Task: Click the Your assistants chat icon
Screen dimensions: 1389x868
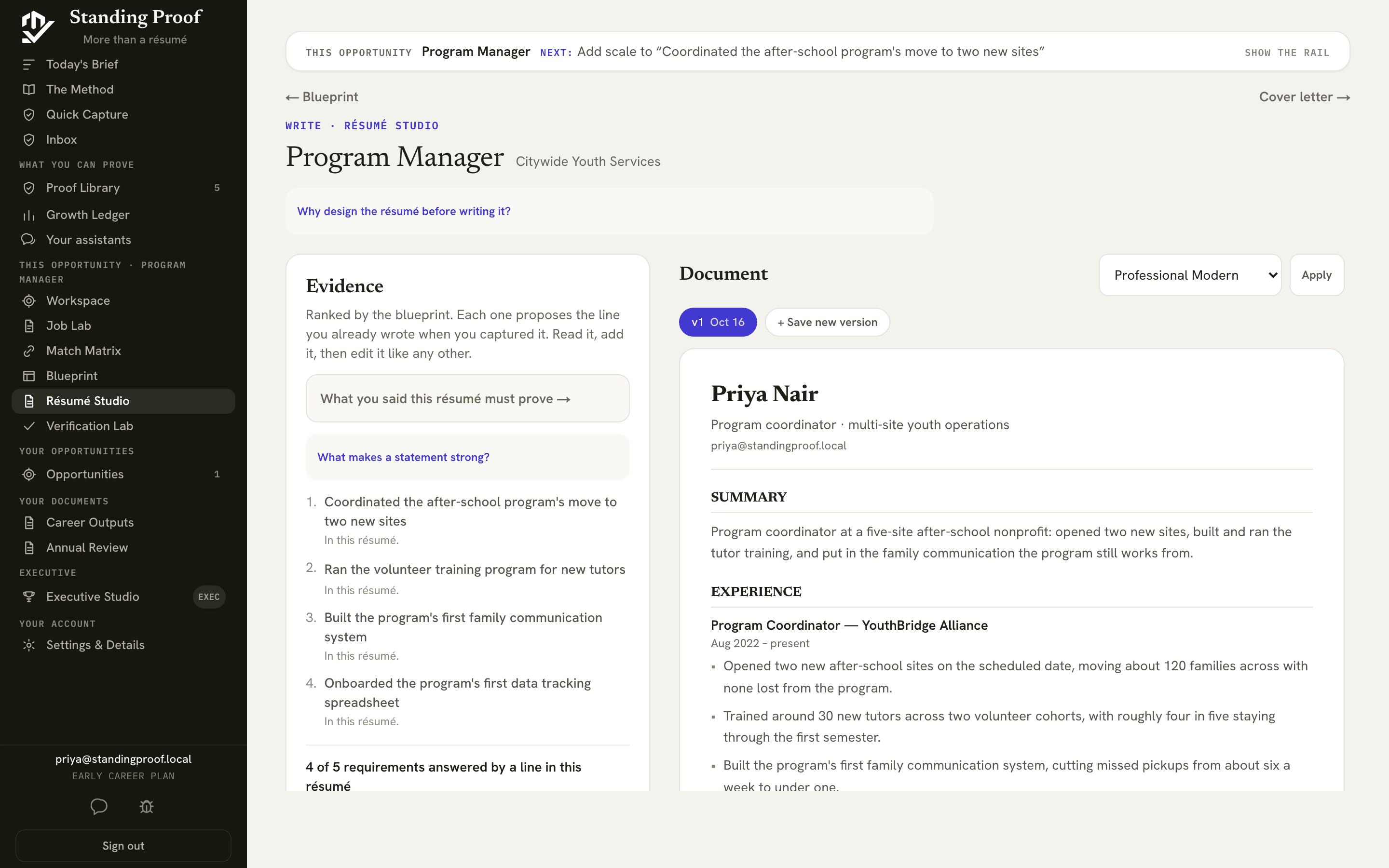Action: [29, 239]
